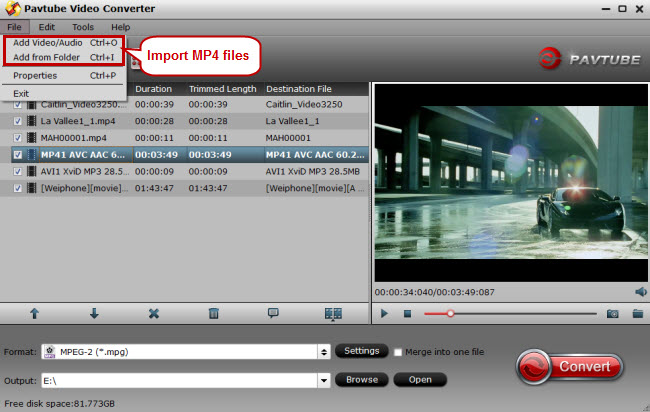Select Properties in the File menu
This screenshot has height=412, width=650.
click(64, 75)
